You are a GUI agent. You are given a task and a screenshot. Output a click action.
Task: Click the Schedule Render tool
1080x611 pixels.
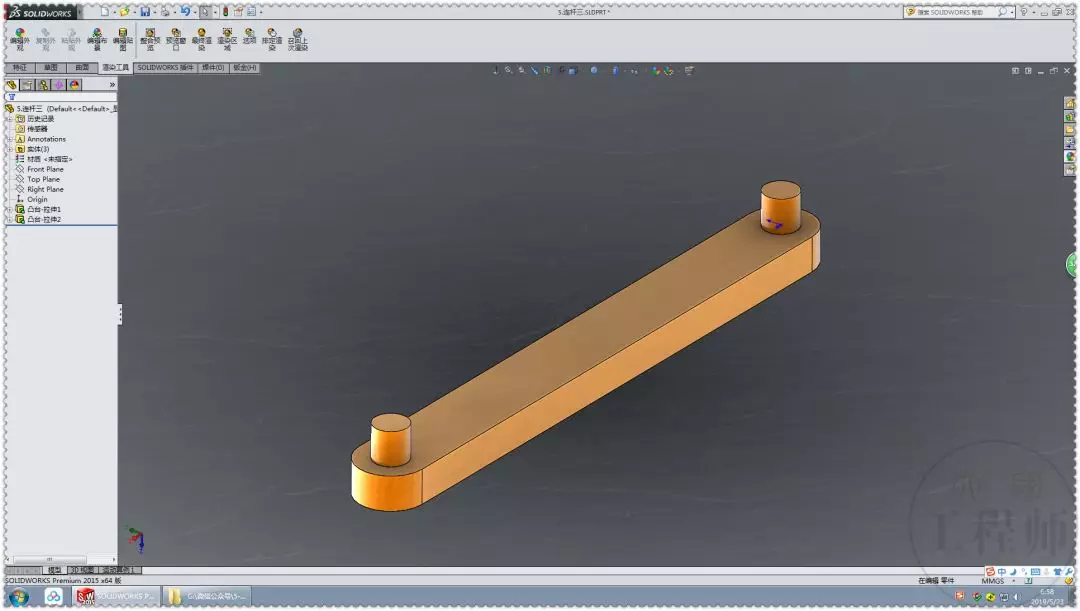pos(272,39)
